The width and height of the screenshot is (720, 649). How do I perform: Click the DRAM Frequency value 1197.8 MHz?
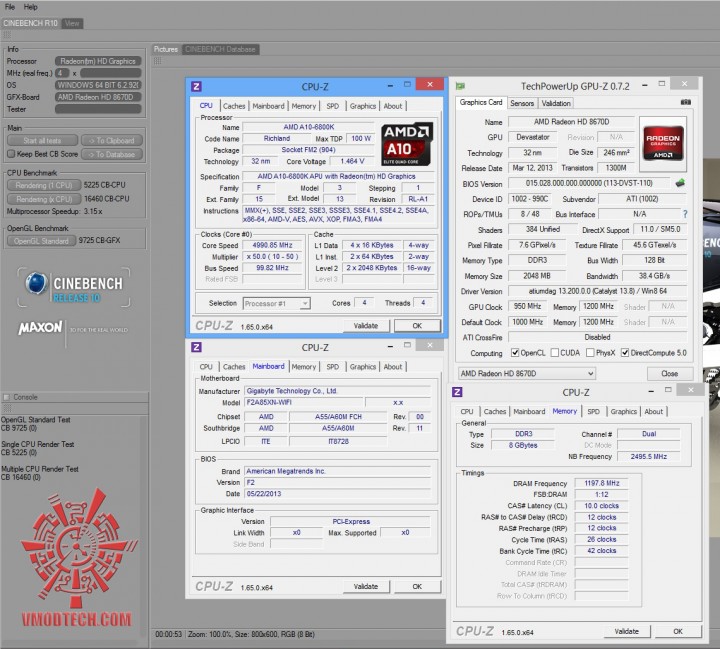click(602, 483)
